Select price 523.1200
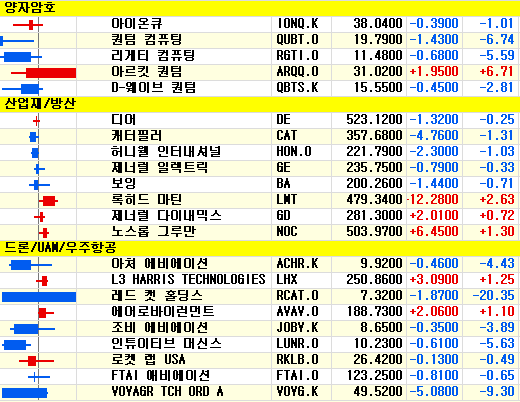Screen dimensions: 520x402 point(374,120)
